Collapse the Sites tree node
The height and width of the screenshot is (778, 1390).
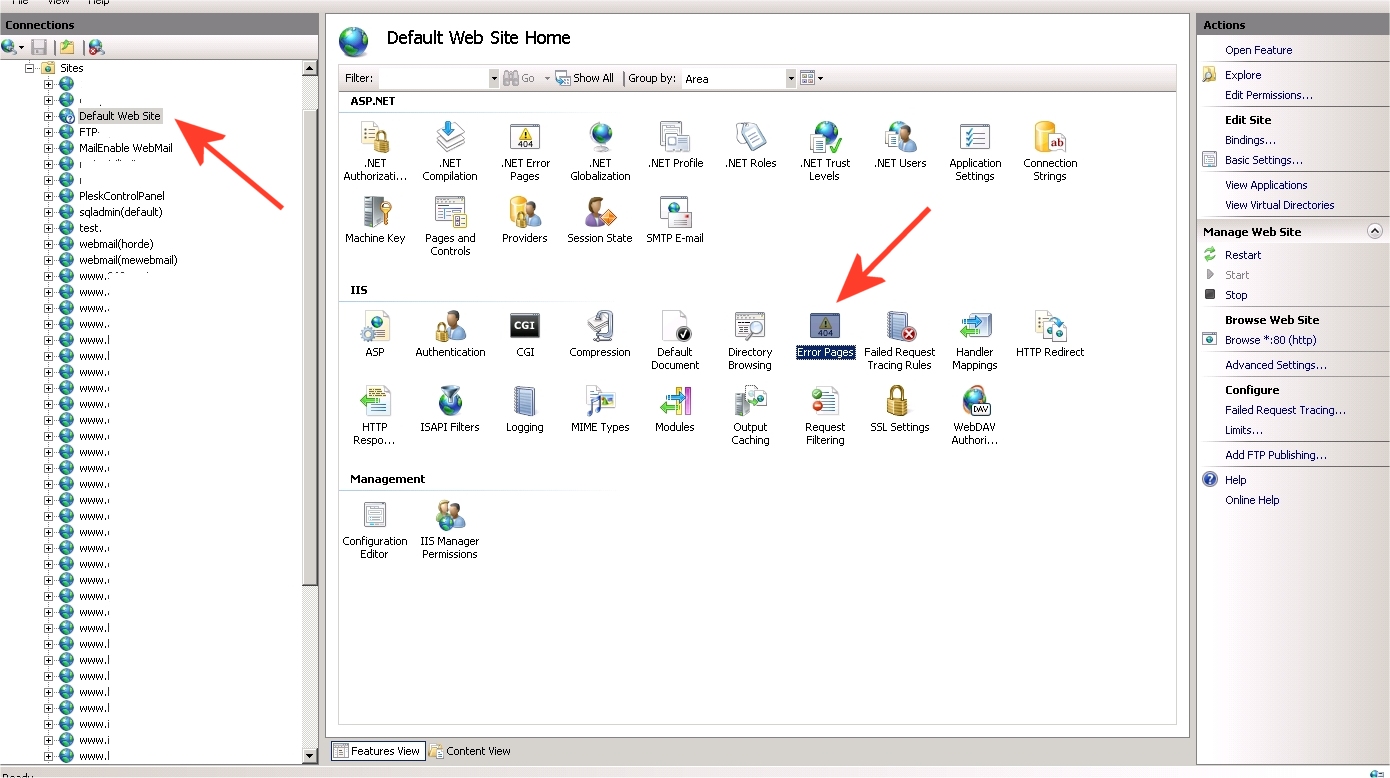30,68
